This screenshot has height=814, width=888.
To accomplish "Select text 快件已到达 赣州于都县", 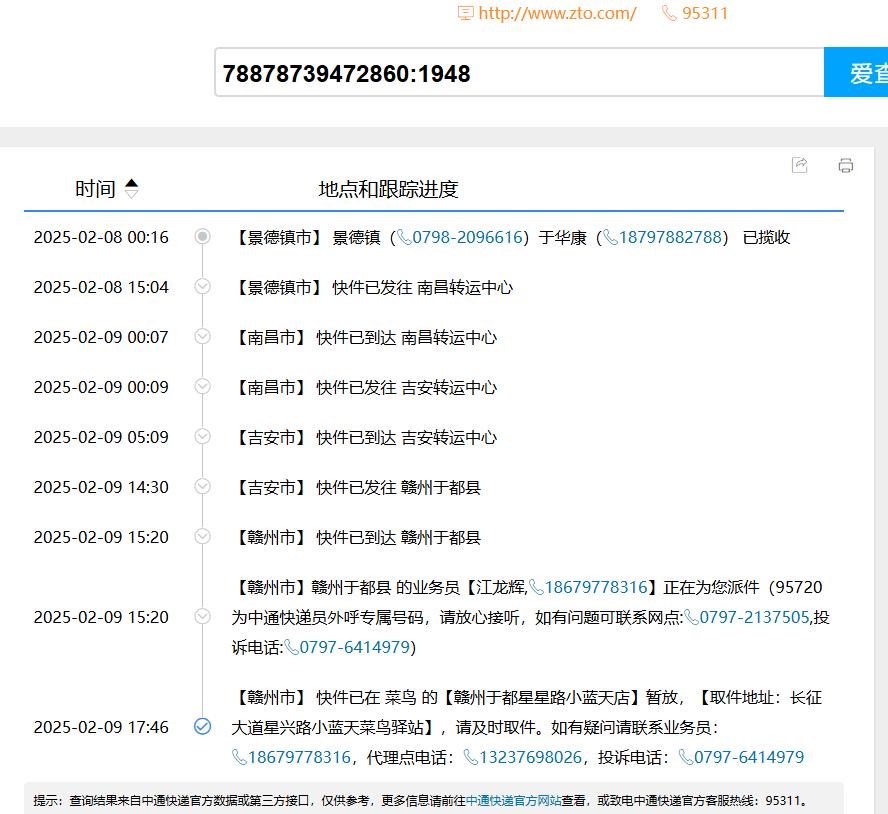I will pyautogui.click(x=399, y=537).
